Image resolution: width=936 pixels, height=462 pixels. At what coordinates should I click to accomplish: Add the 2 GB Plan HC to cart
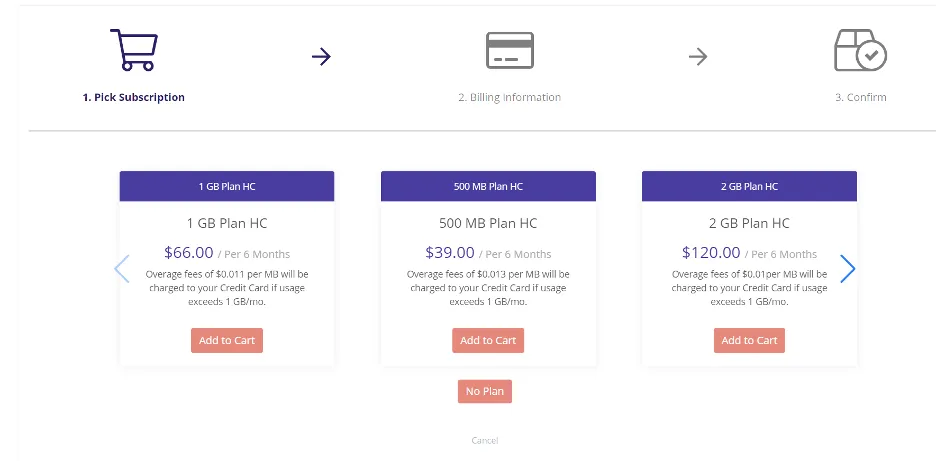pyautogui.click(x=749, y=340)
